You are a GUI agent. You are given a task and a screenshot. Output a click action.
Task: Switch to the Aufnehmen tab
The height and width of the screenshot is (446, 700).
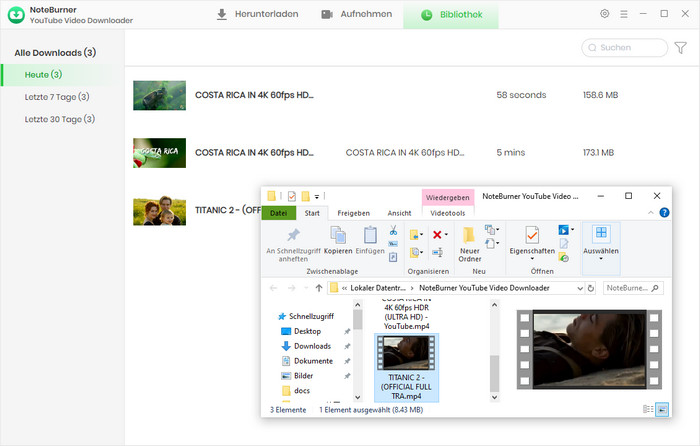(x=357, y=14)
